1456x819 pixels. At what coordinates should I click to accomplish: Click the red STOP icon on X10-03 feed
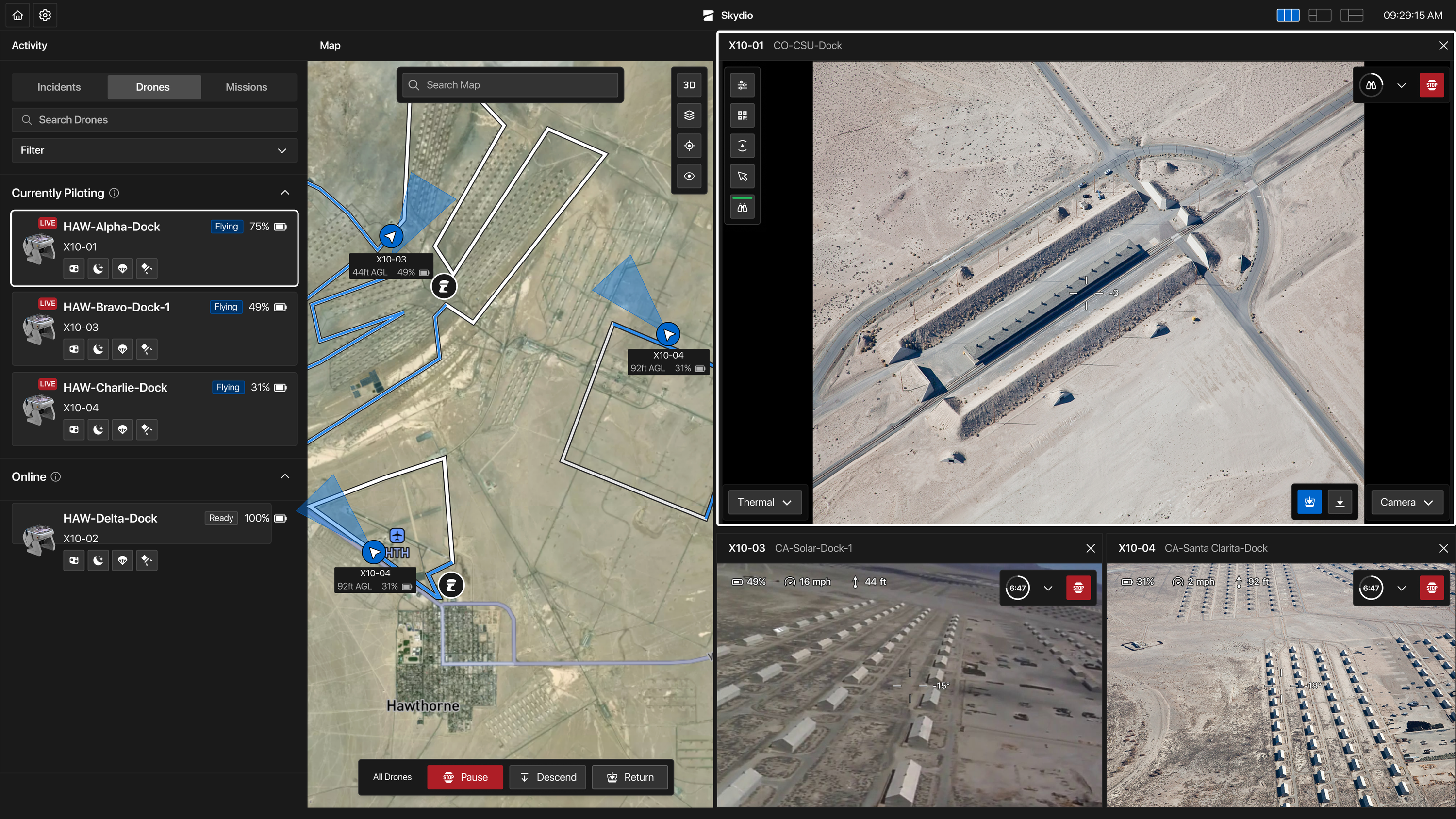1078,588
